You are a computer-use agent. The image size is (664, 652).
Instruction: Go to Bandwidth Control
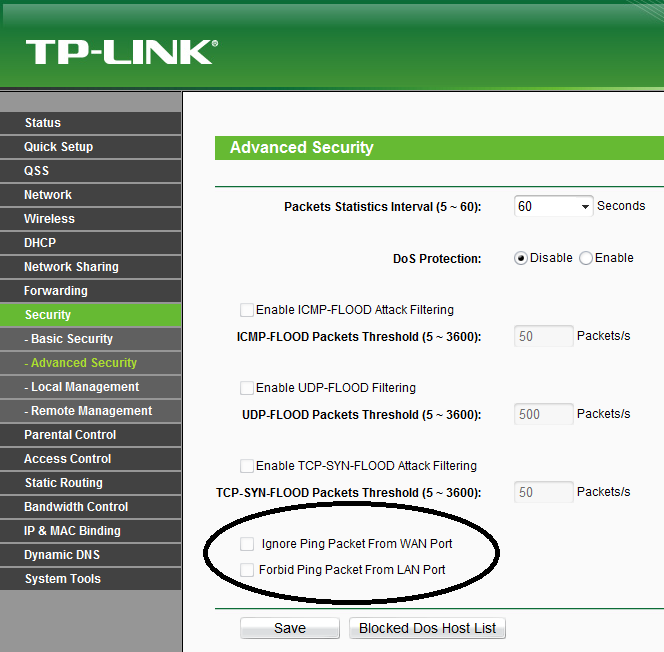tap(91, 507)
